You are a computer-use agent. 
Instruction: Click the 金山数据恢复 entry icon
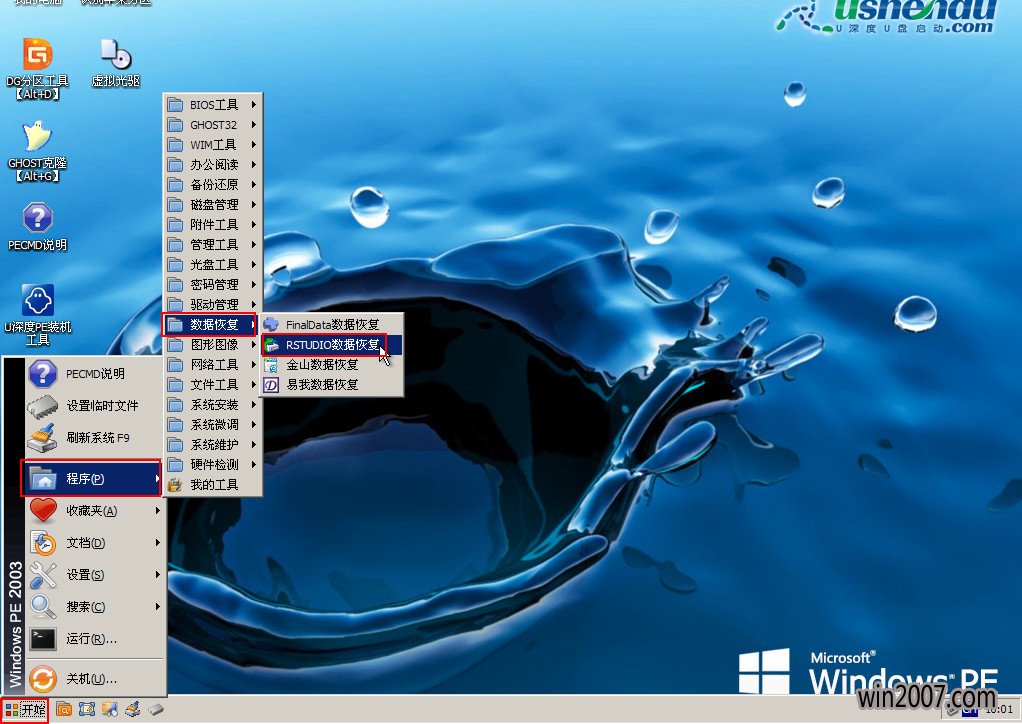(x=271, y=365)
